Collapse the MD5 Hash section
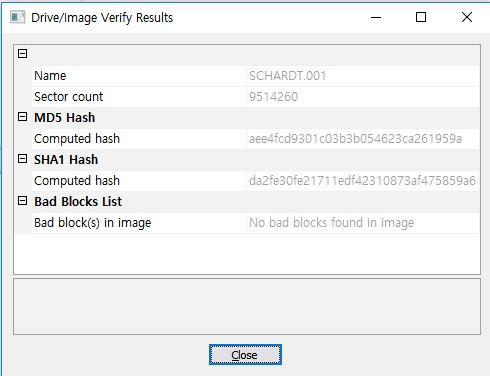Screen dimensions: 490x376 click(22, 117)
